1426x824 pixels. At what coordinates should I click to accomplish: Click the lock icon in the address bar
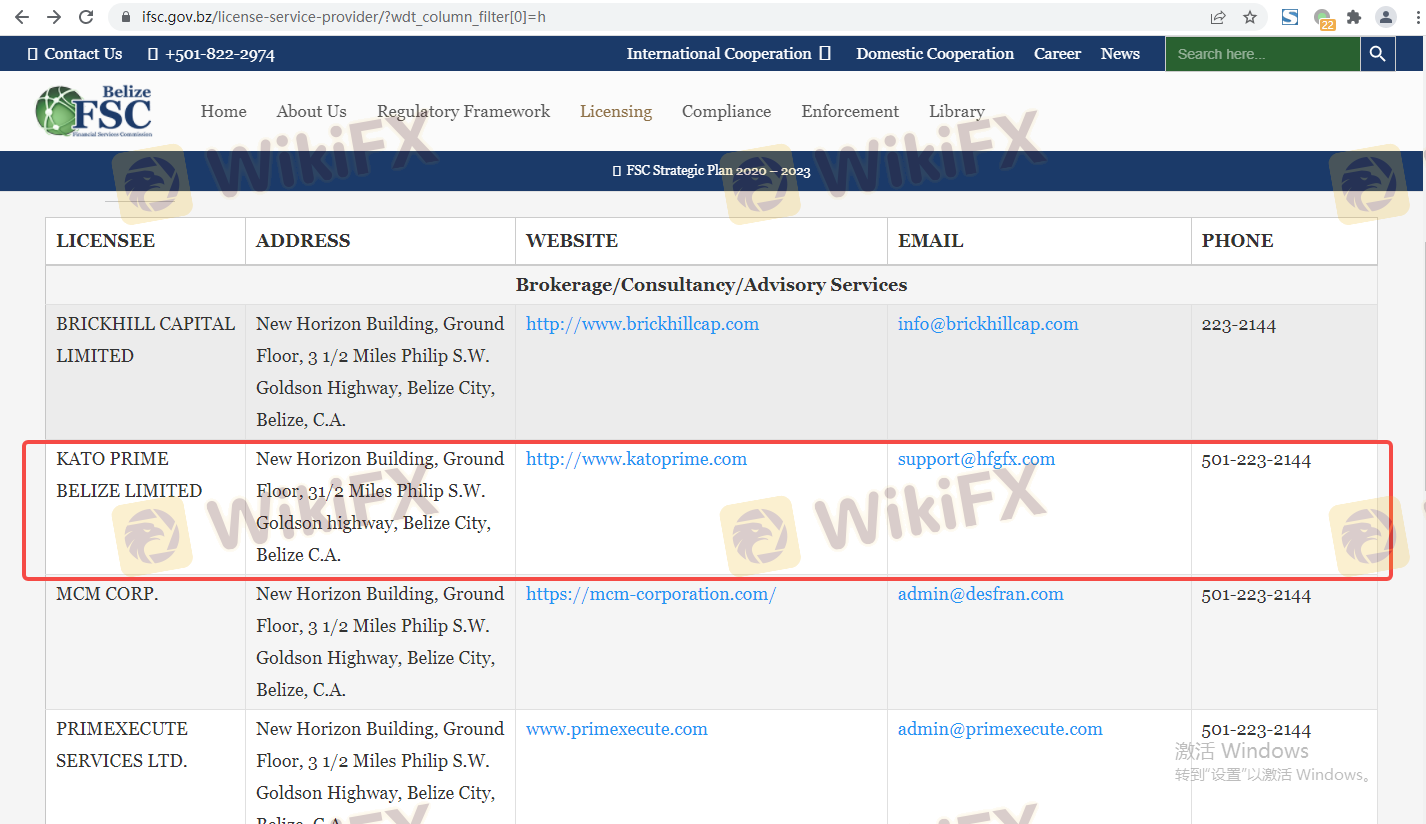[126, 17]
